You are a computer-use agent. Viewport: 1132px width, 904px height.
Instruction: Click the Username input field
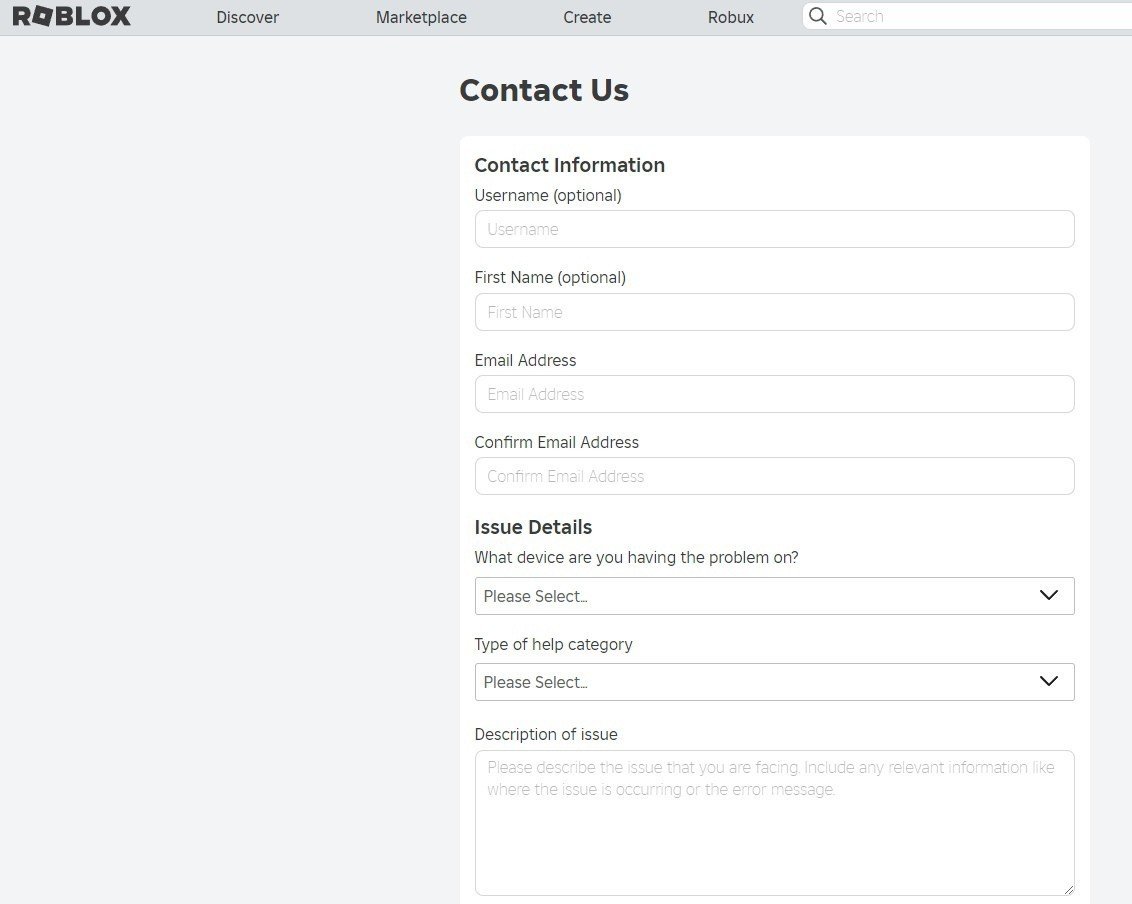pos(774,229)
